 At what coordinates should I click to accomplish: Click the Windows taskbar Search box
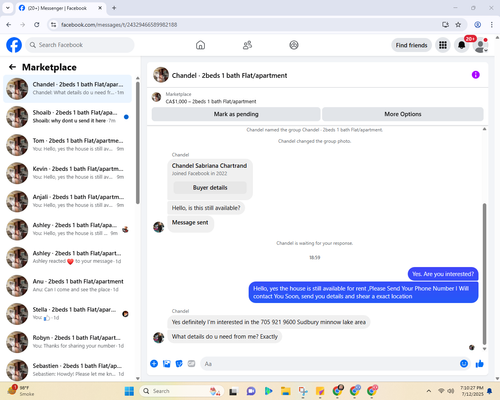[181, 391]
